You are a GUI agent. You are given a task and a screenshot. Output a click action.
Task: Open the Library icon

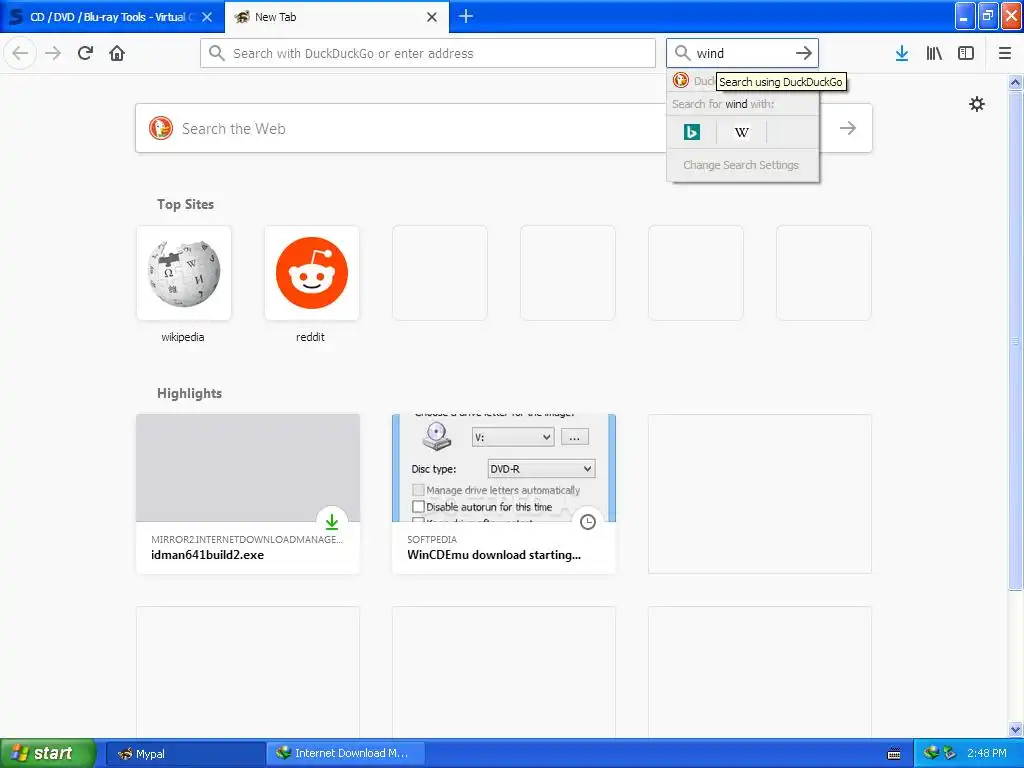click(934, 53)
